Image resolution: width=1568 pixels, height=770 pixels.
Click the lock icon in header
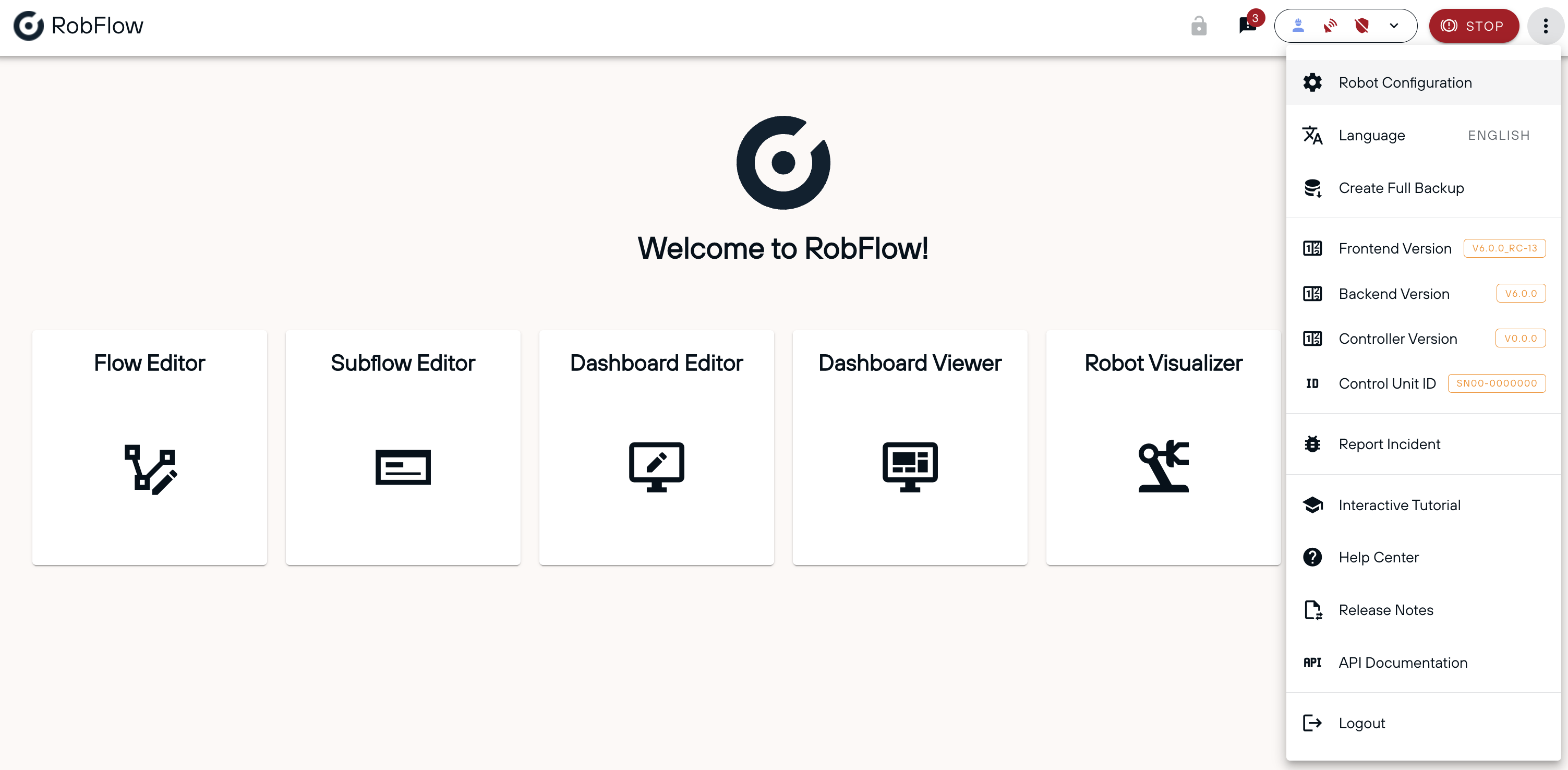(1199, 26)
